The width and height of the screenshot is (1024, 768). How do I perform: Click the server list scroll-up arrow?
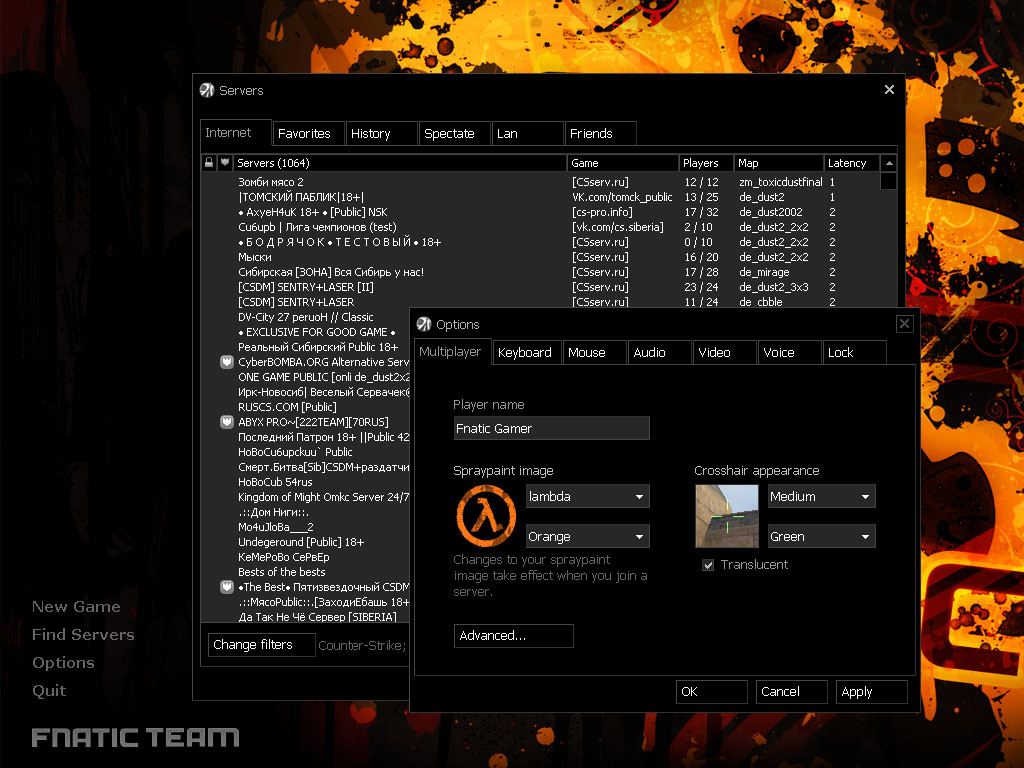889,163
